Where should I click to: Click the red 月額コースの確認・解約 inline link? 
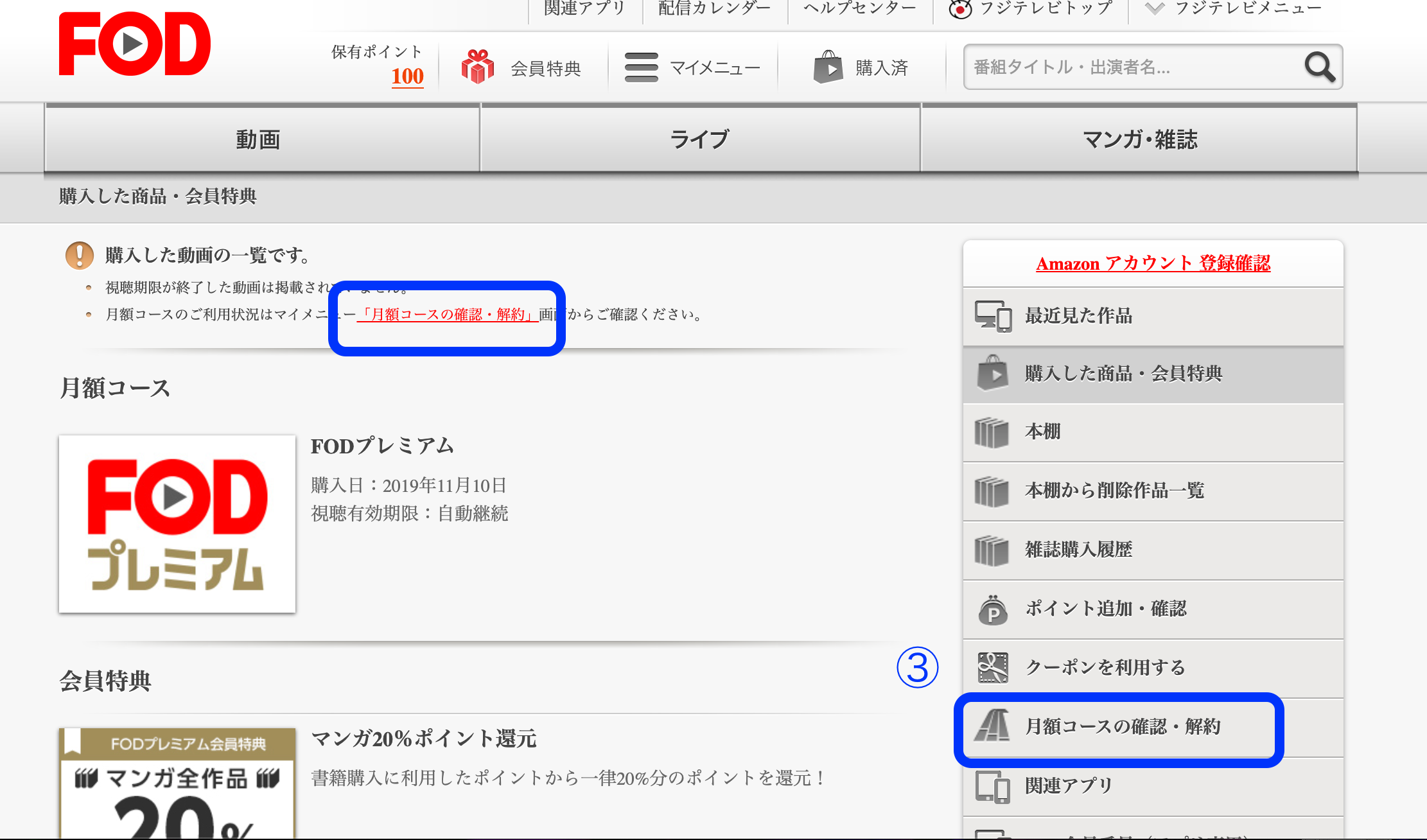click(448, 315)
